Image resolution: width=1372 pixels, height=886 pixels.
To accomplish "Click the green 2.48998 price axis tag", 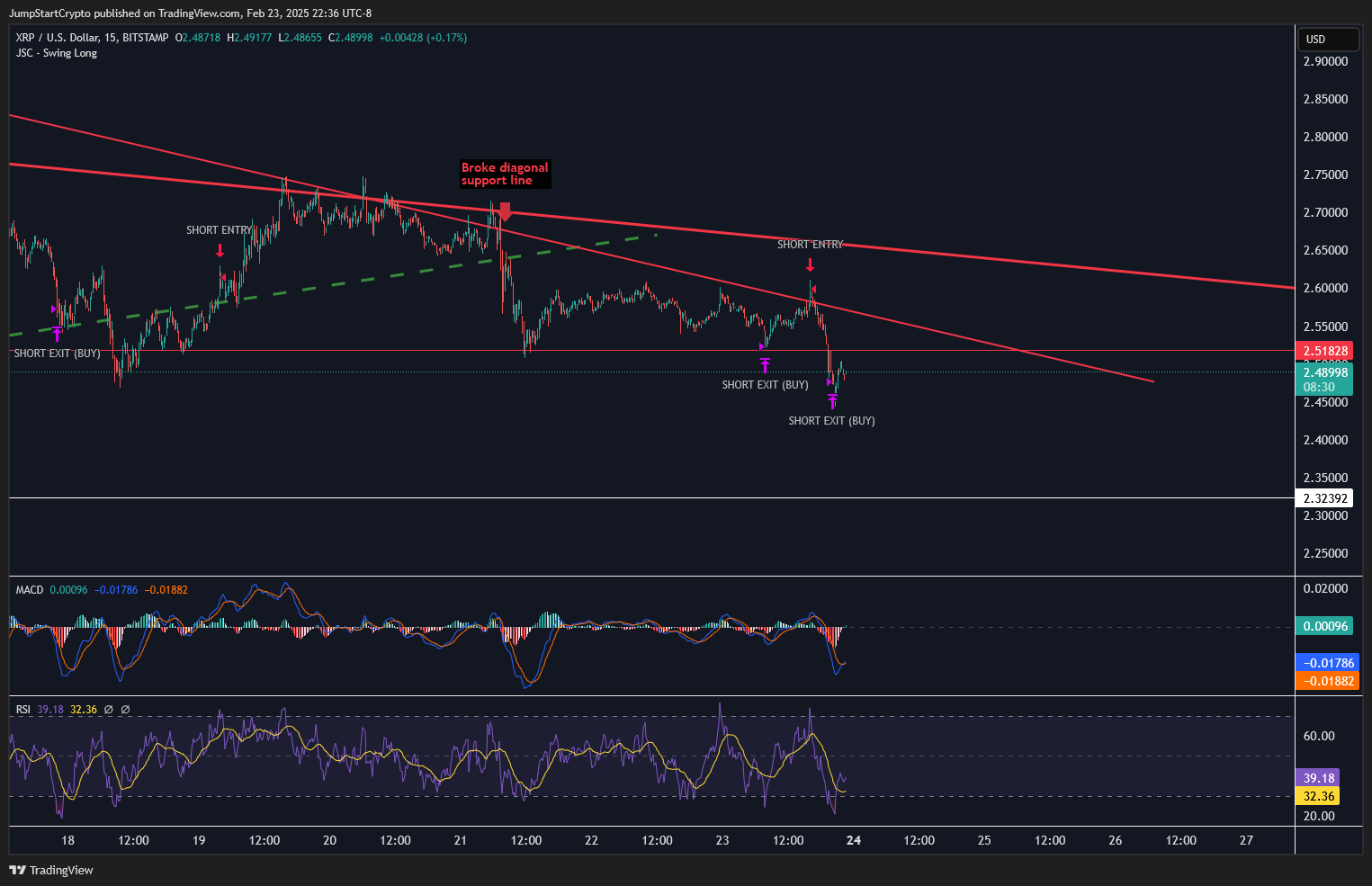I will (1323, 372).
